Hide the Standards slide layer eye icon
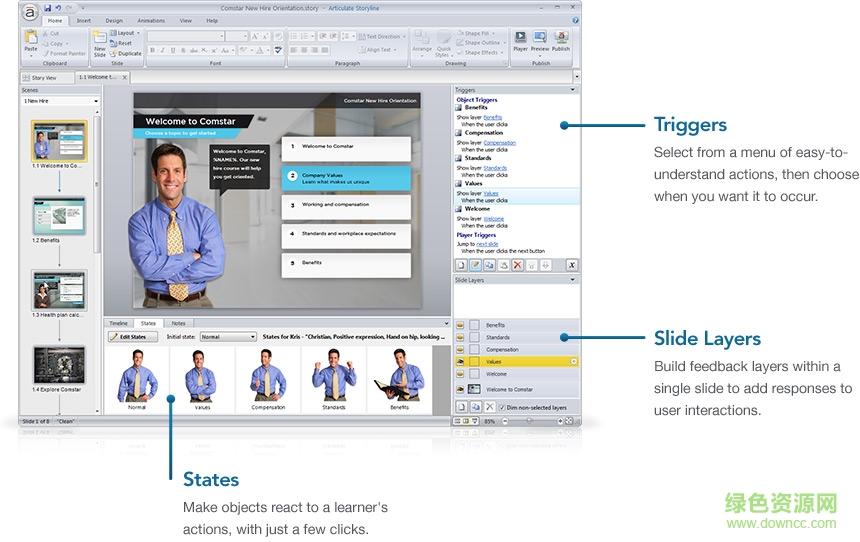Screen dimensions: 860x542 click(x=461, y=337)
